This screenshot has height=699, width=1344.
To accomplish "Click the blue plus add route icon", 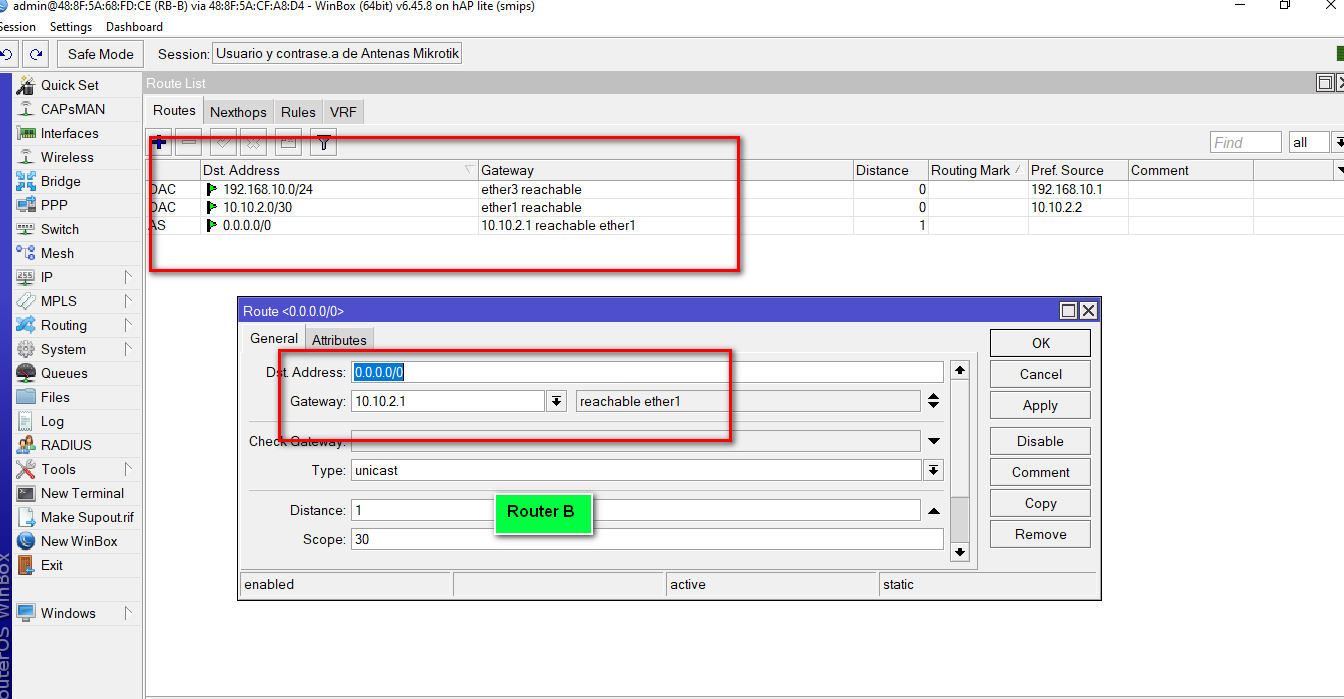I will [x=159, y=143].
